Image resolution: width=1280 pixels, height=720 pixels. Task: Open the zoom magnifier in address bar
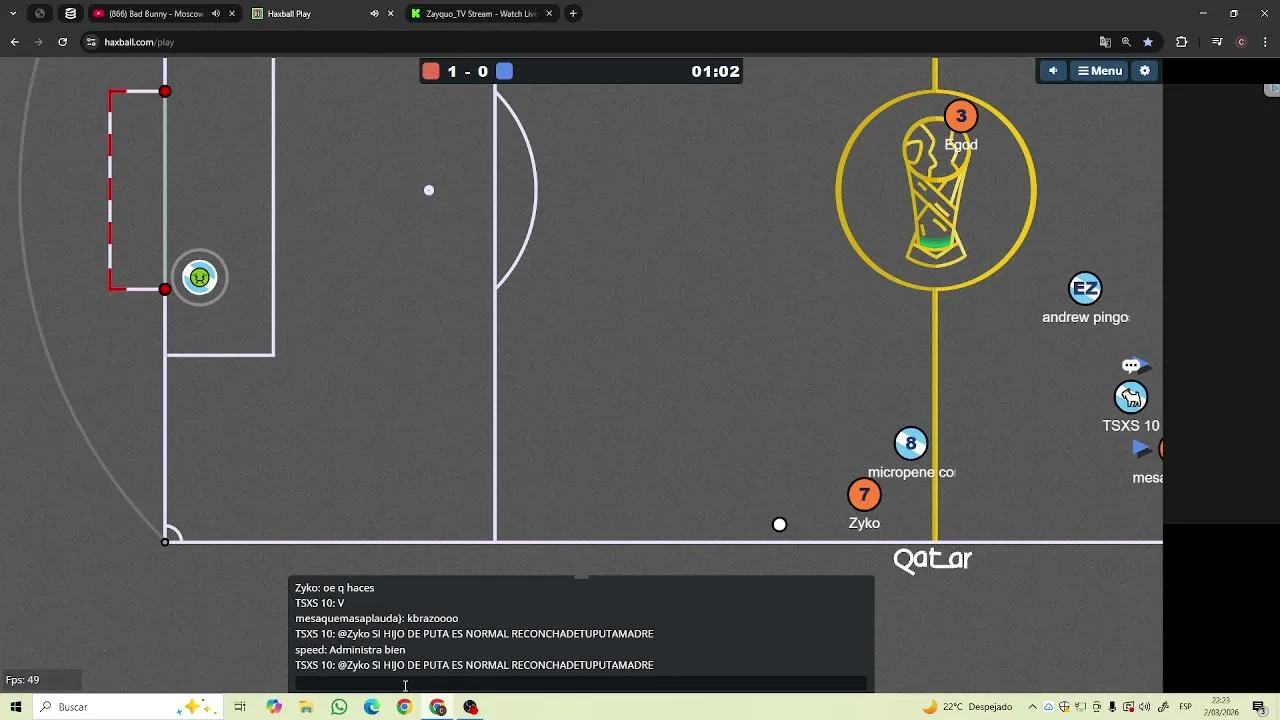click(x=1126, y=42)
